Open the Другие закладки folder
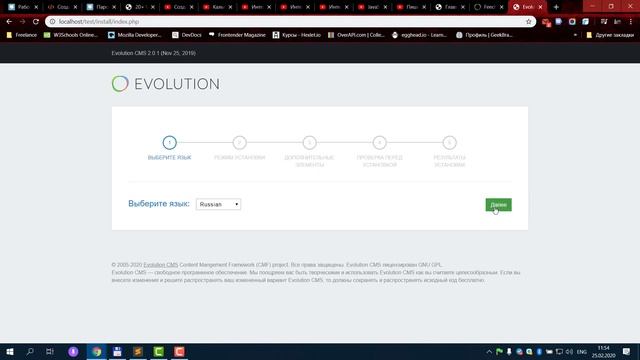640x360 pixels. pos(610,35)
